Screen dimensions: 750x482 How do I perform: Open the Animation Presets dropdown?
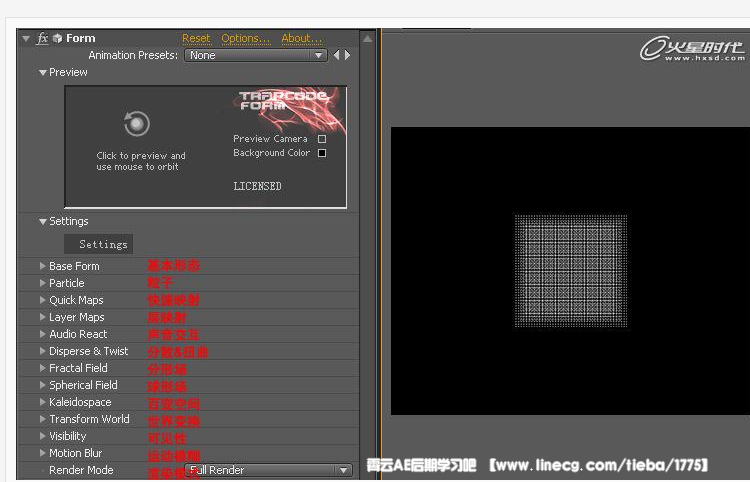[x=256, y=56]
